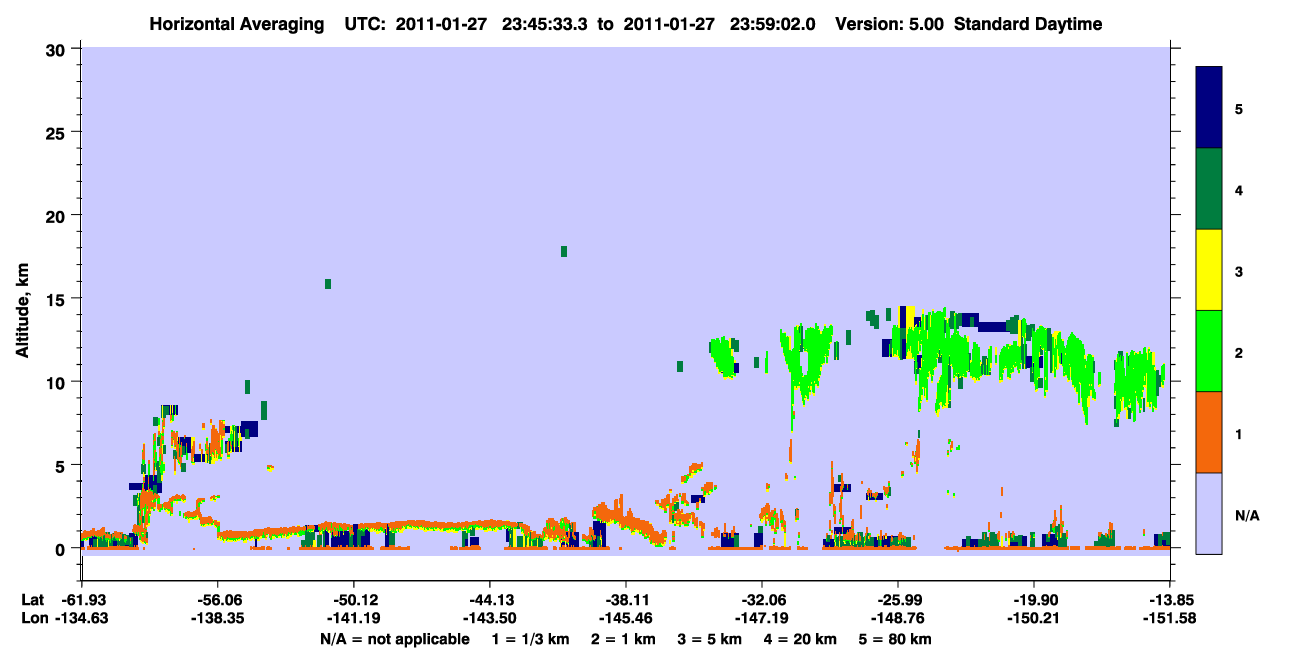Click latitude value -38.11
The height and width of the screenshot is (667, 1300).
click(626, 600)
